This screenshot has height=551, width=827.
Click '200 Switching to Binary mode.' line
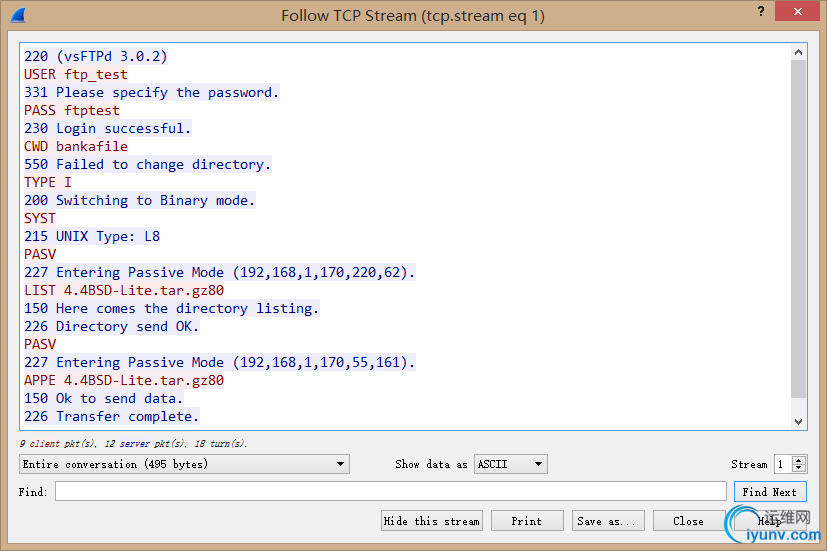tap(139, 200)
